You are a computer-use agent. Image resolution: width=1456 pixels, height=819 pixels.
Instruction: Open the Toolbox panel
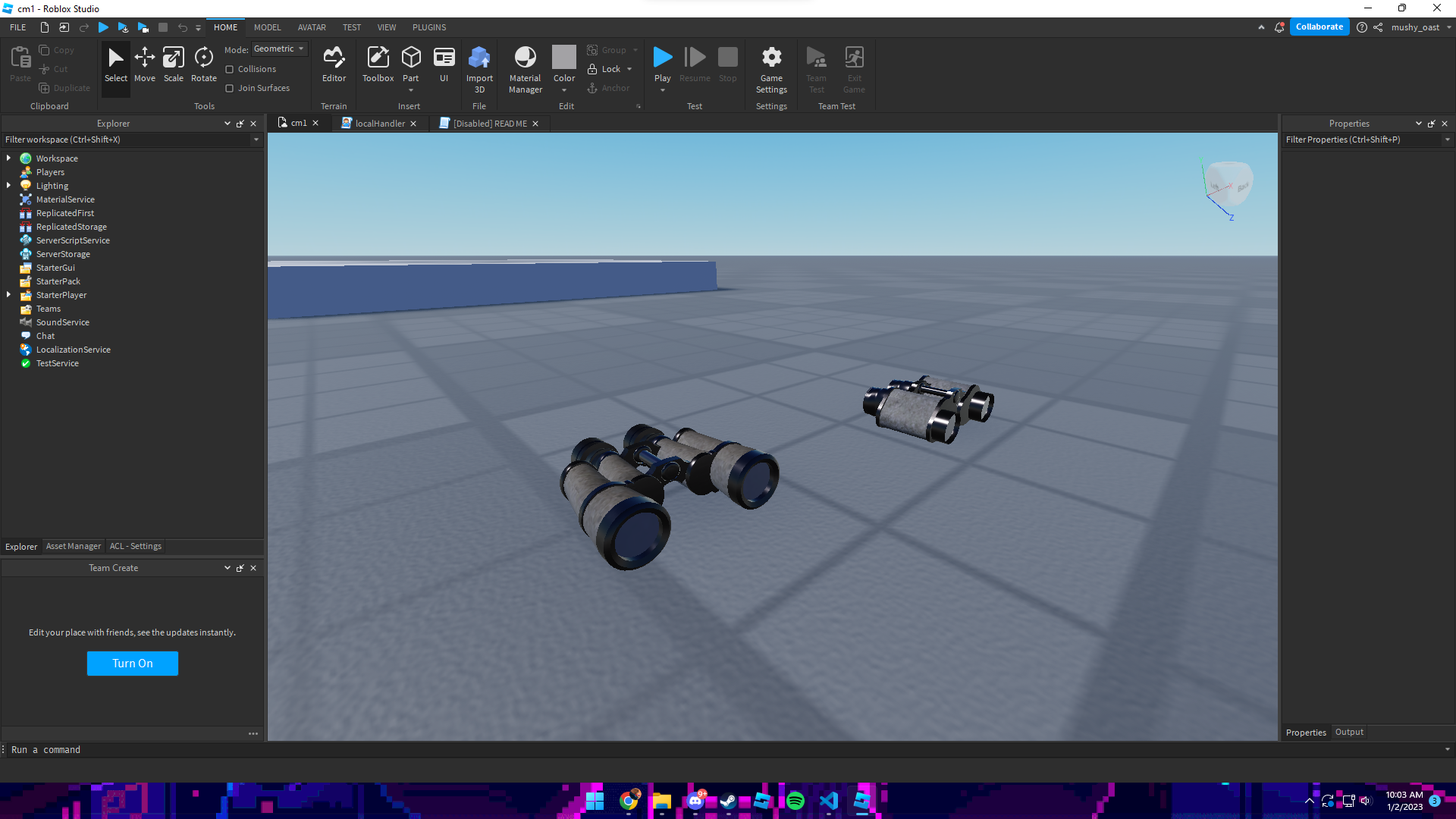(378, 64)
